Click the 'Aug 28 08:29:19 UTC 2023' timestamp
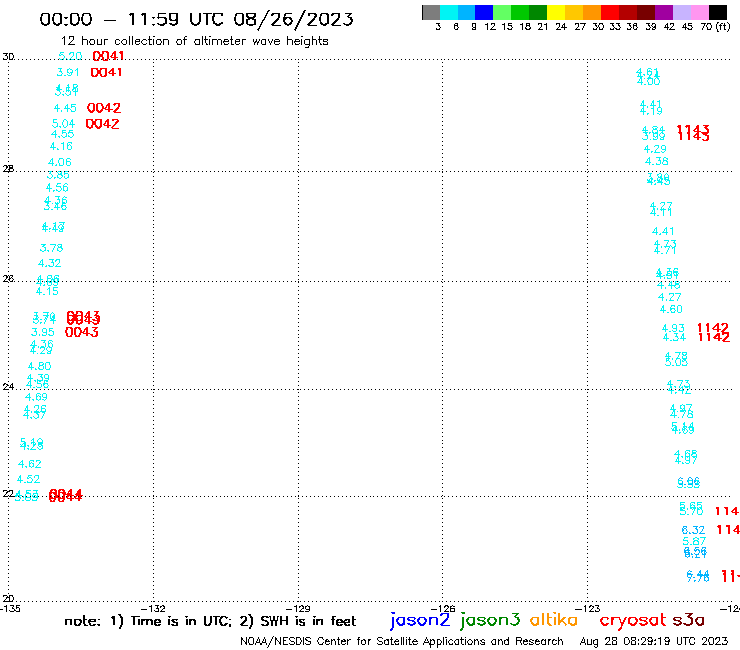The width and height of the screenshot is (740, 650). pyautogui.click(x=654, y=641)
